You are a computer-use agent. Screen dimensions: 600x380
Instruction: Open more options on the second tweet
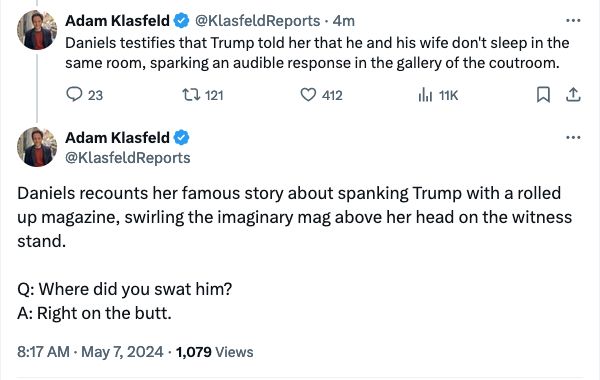(x=573, y=137)
